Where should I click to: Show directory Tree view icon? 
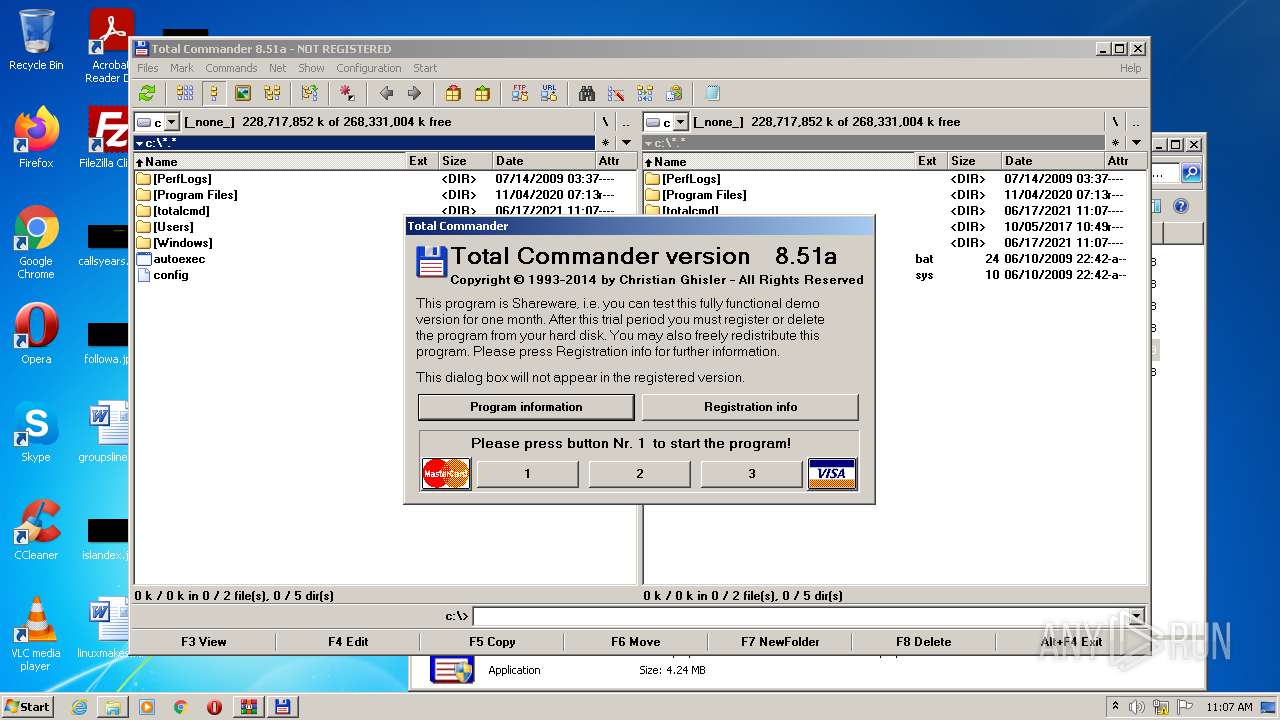click(x=272, y=93)
